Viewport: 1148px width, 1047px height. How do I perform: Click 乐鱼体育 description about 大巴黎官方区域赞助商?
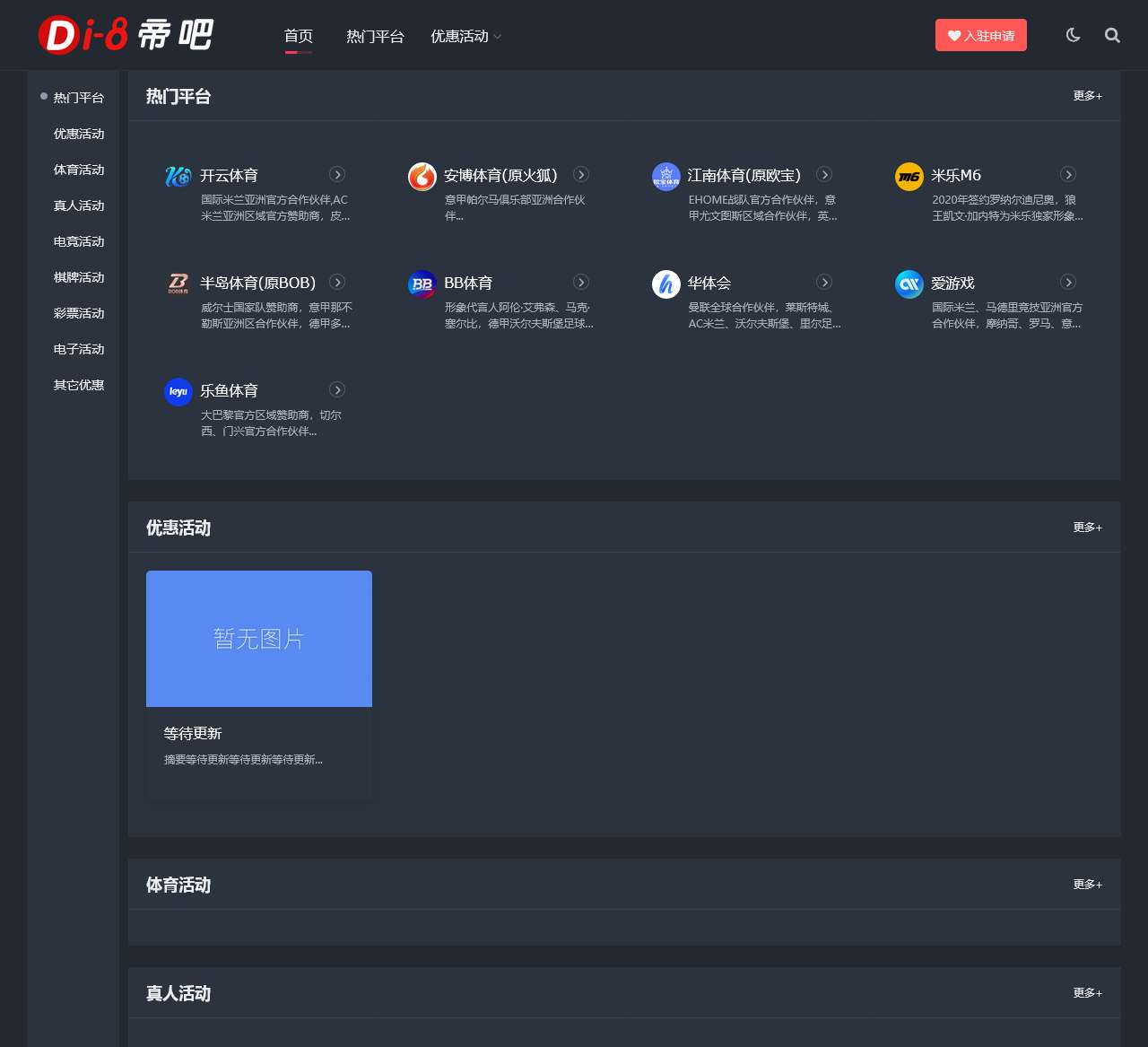coord(271,423)
